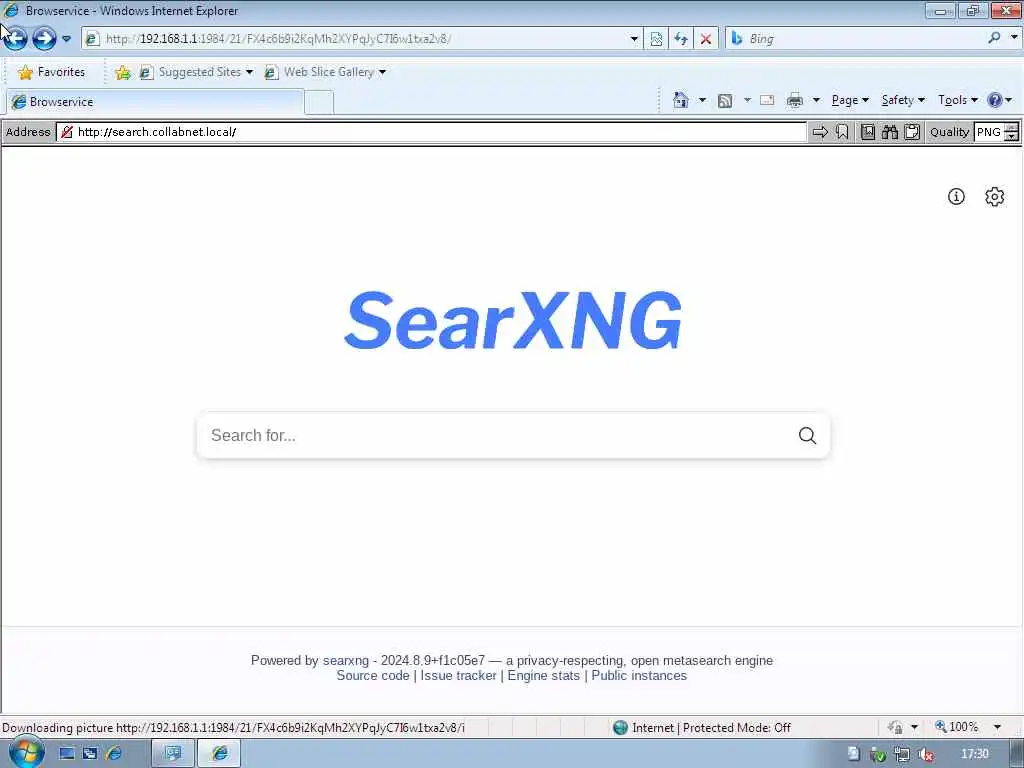
Task: Click the Internet Explorer quick launch icon
Action: click(x=114, y=754)
